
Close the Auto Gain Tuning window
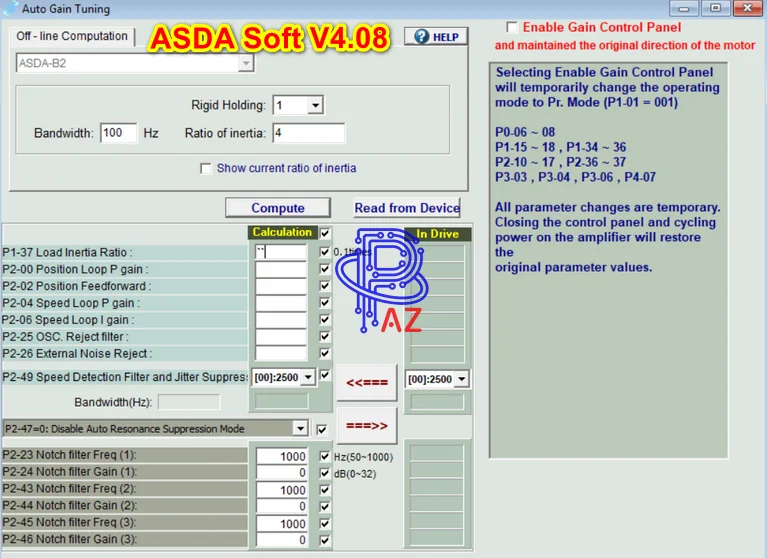pos(747,8)
